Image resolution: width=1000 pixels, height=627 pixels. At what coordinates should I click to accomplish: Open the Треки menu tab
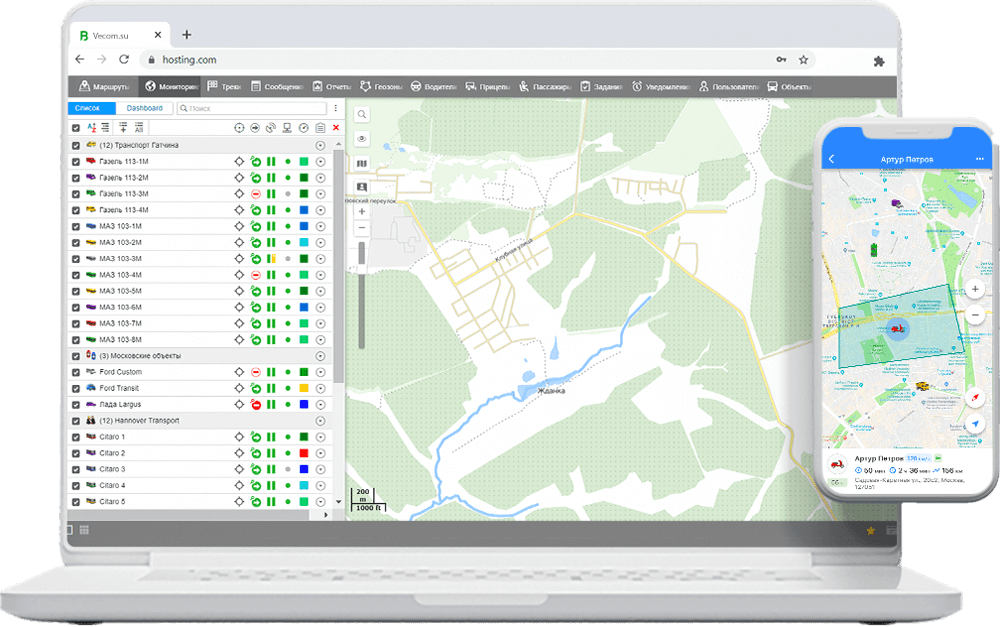[224, 87]
